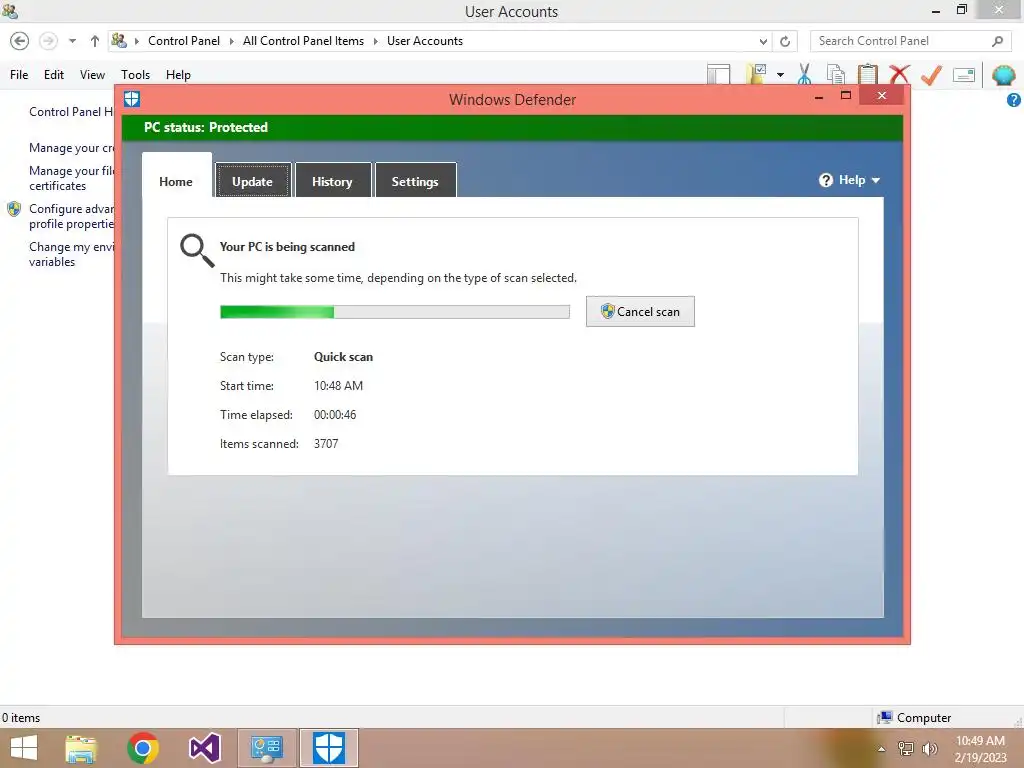
Task: Open the folder options dropdown arrow in toolbar
Action: [780, 74]
